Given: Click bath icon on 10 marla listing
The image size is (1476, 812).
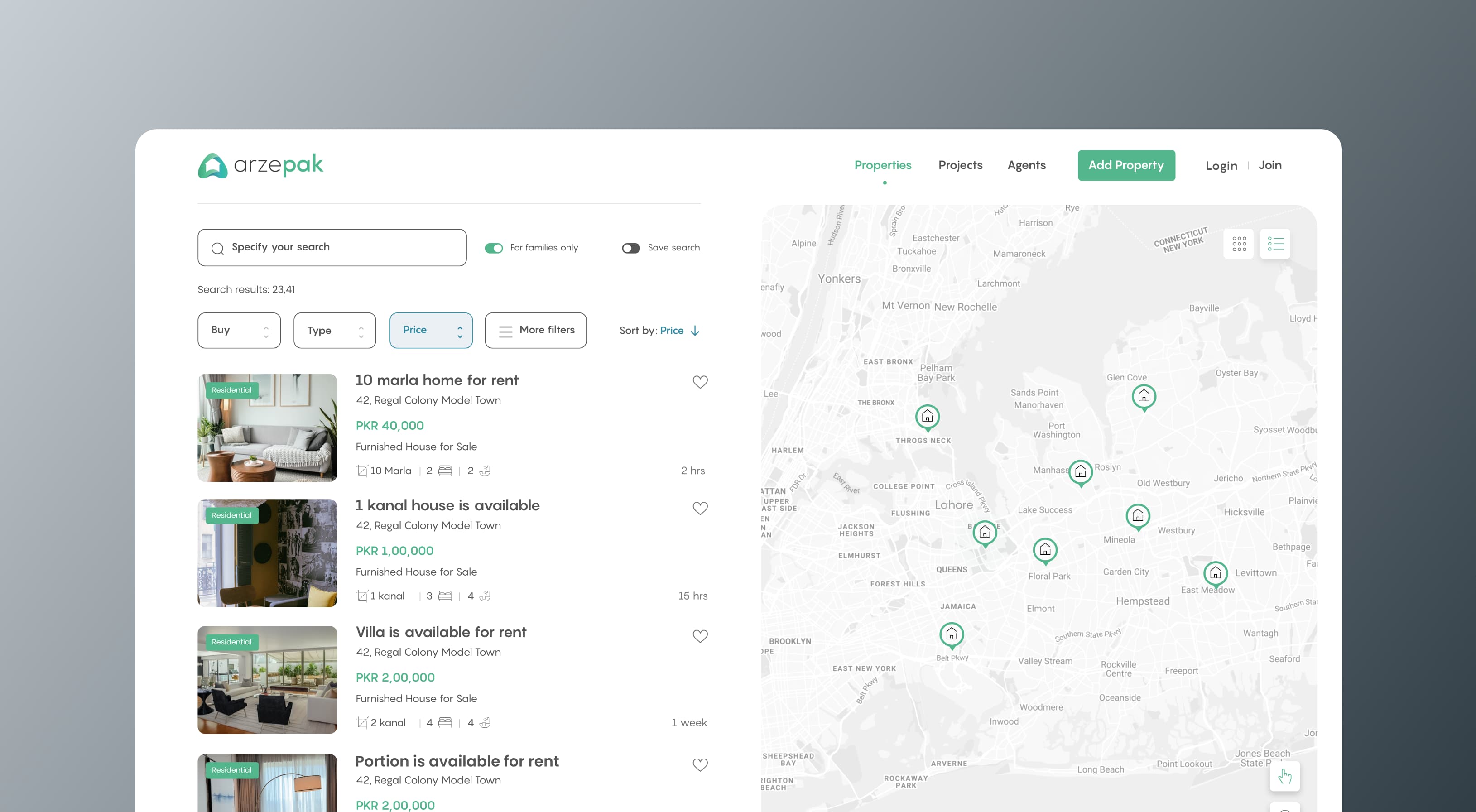Looking at the screenshot, I should click(x=485, y=471).
